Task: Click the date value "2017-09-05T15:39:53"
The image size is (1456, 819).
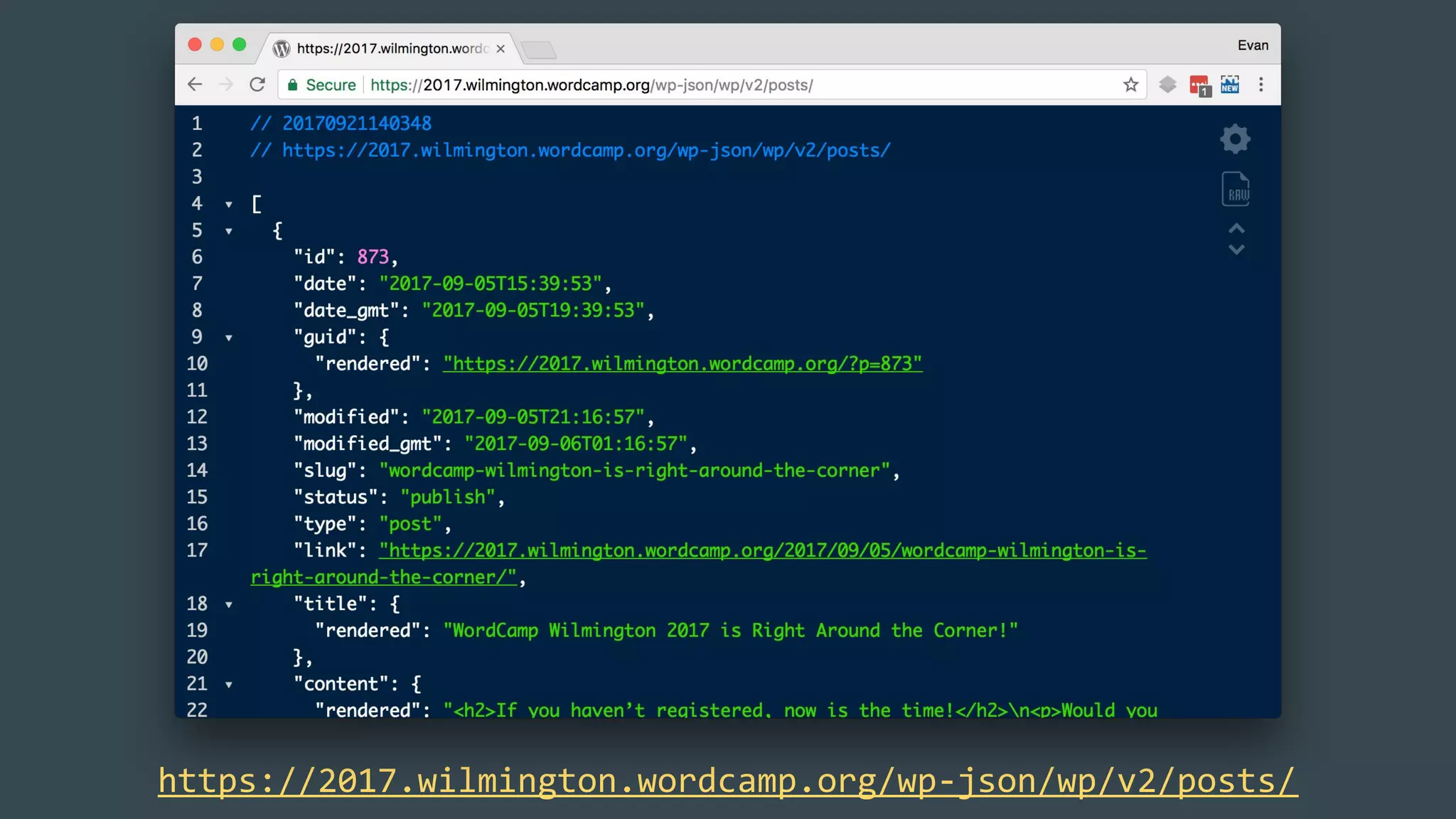Action: [491, 284]
